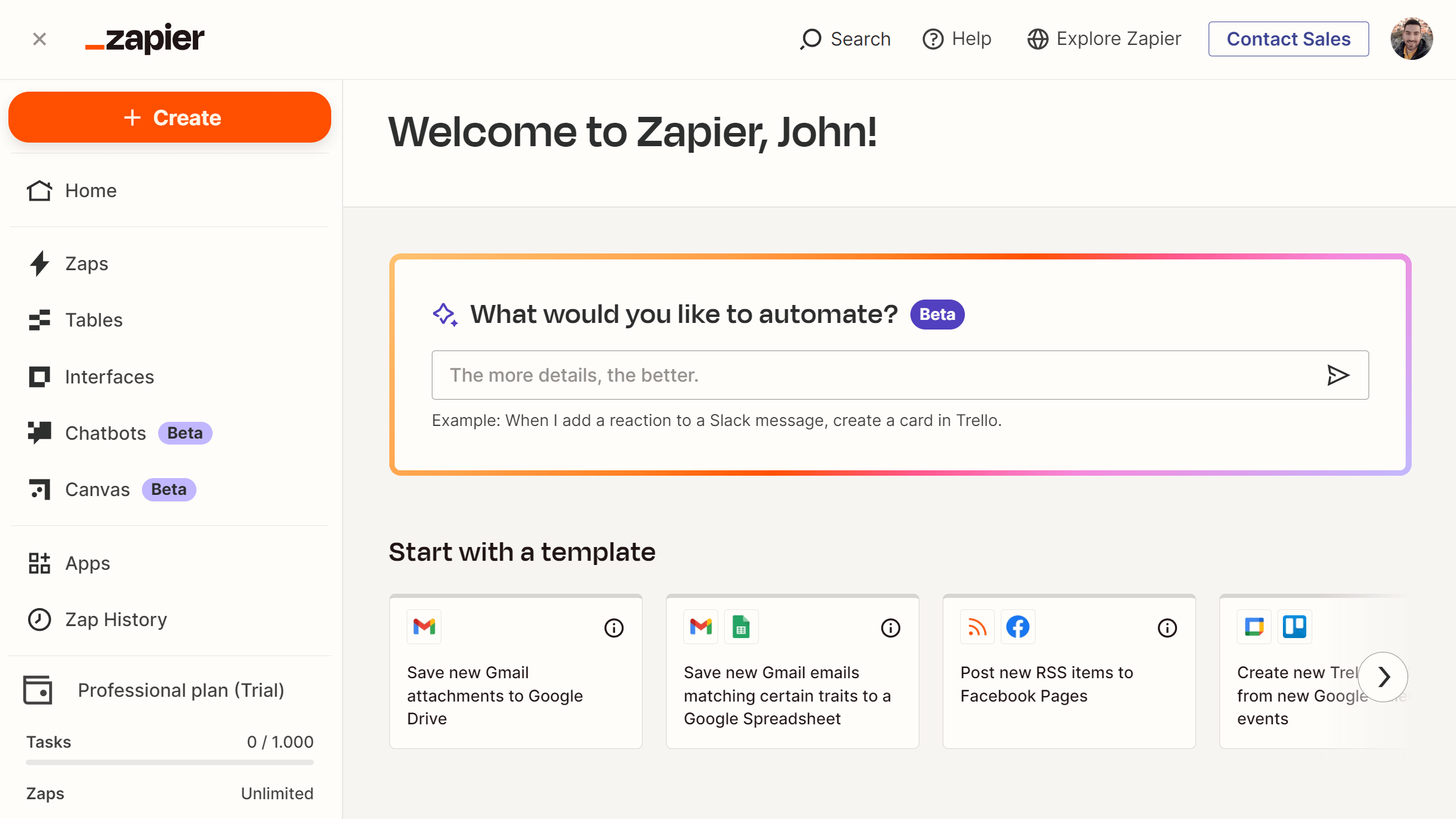
Task: Click the Google Sheets icon on template card
Action: (741, 627)
